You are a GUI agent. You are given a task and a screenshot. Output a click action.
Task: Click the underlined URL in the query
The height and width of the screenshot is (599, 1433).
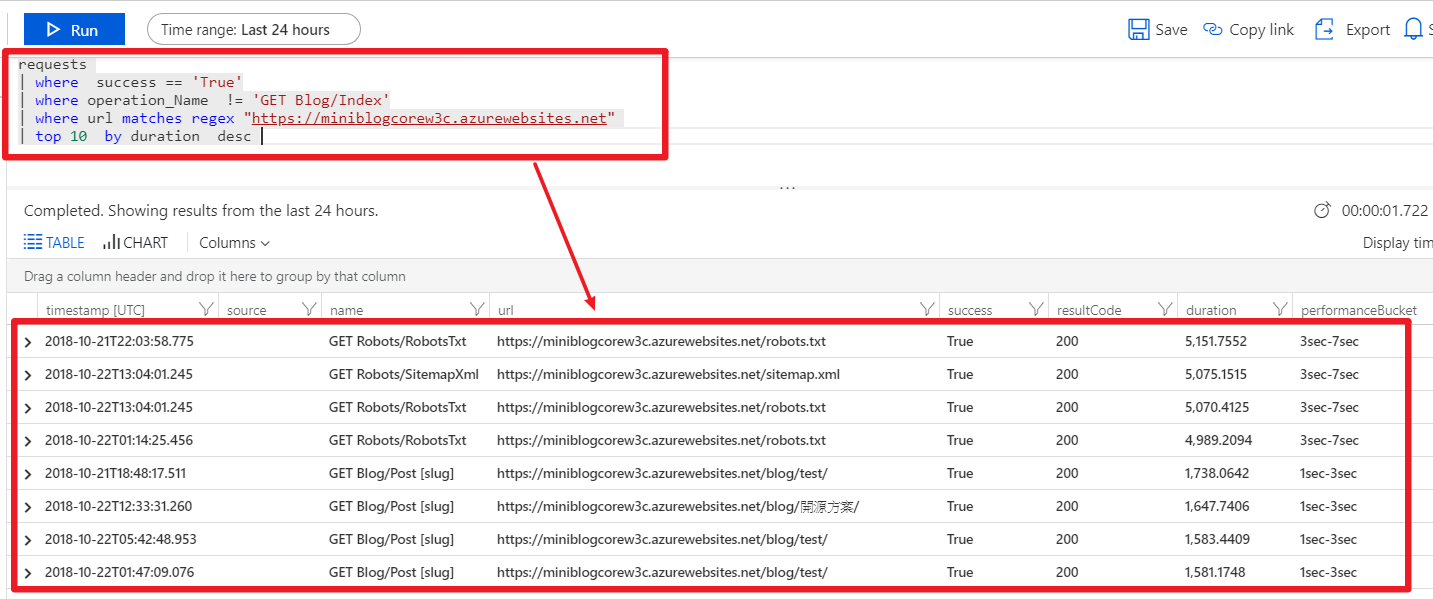pos(429,118)
